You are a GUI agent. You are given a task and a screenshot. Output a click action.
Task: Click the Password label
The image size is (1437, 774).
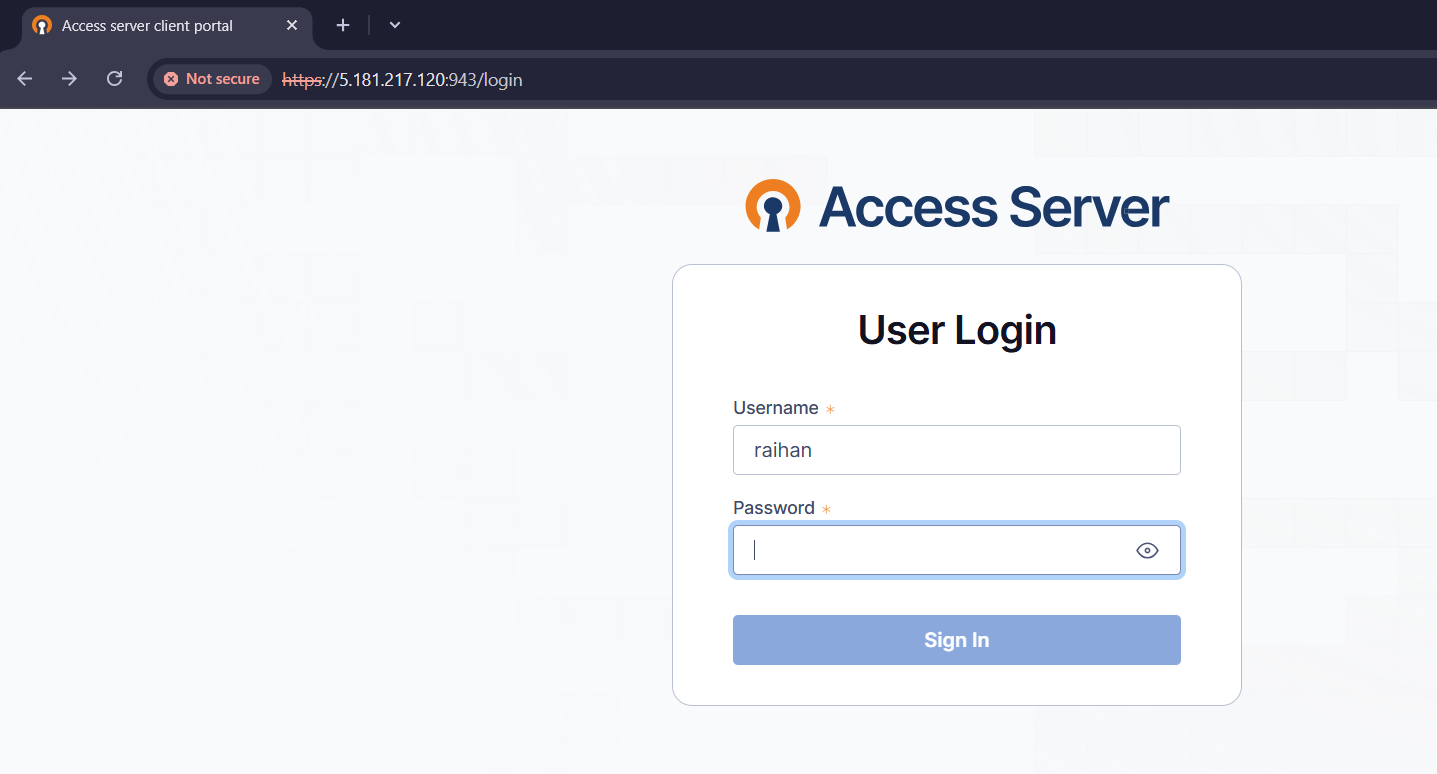coord(774,508)
